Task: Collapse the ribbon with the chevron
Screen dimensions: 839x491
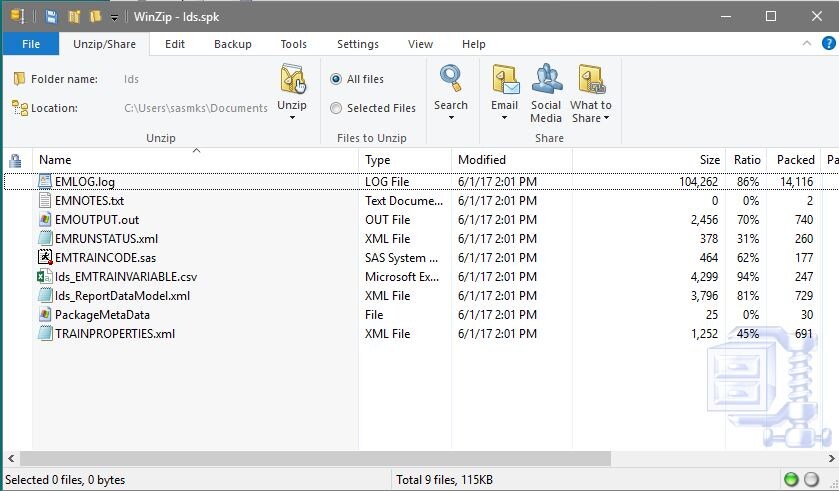Action: pyautogui.click(x=806, y=44)
